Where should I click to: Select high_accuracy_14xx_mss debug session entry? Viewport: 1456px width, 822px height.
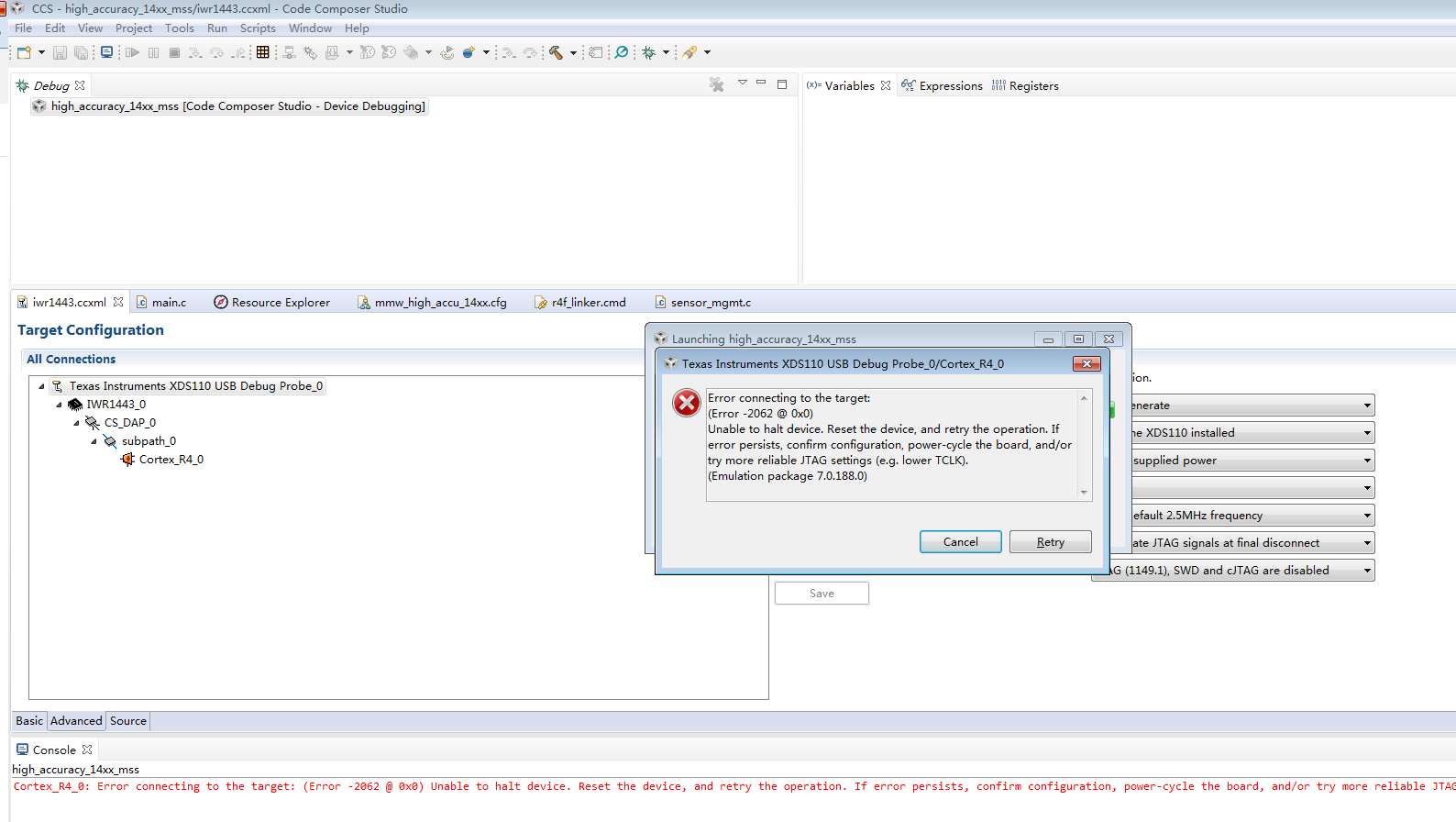tap(229, 106)
